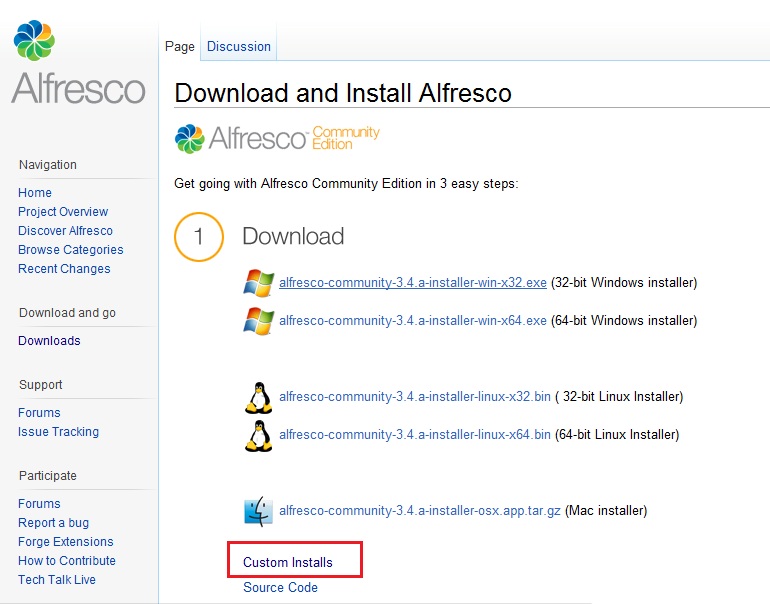The width and height of the screenshot is (770, 604).
Task: Open Issue Tracking under Support
Action: point(58,432)
